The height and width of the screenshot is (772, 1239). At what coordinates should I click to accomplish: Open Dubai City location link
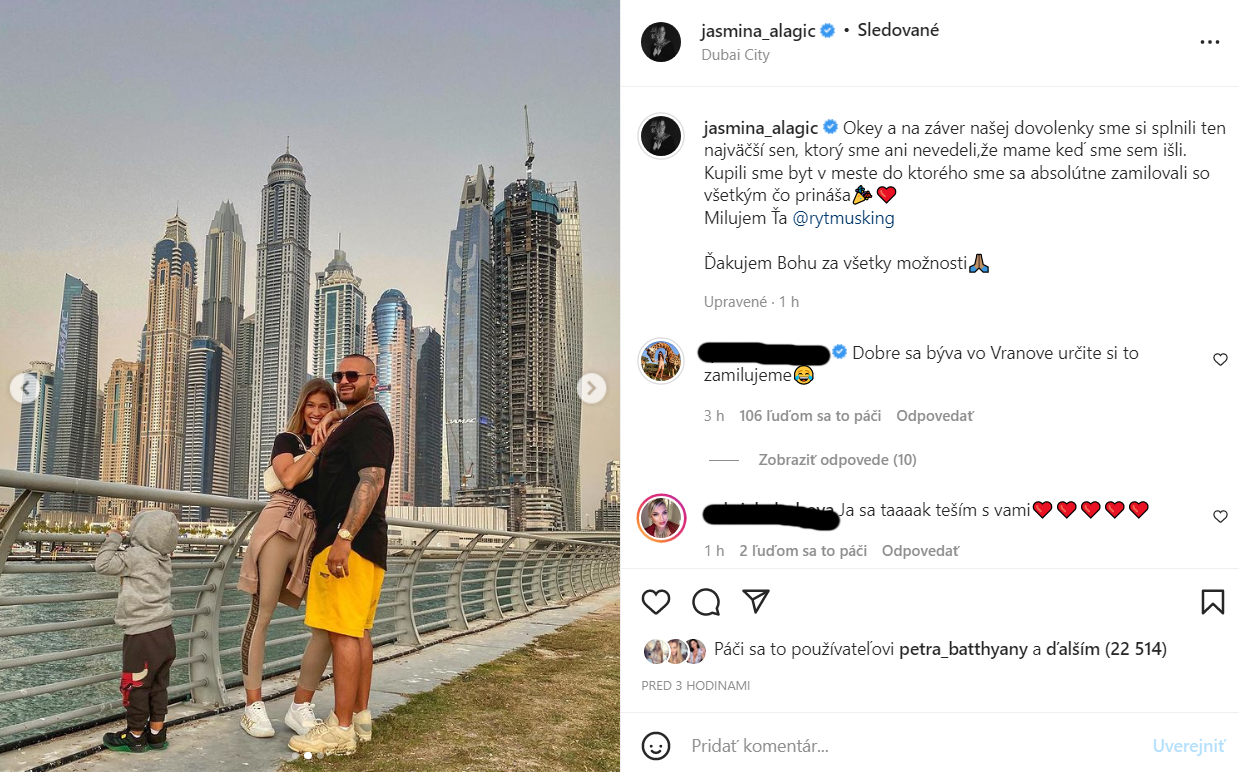[x=735, y=55]
